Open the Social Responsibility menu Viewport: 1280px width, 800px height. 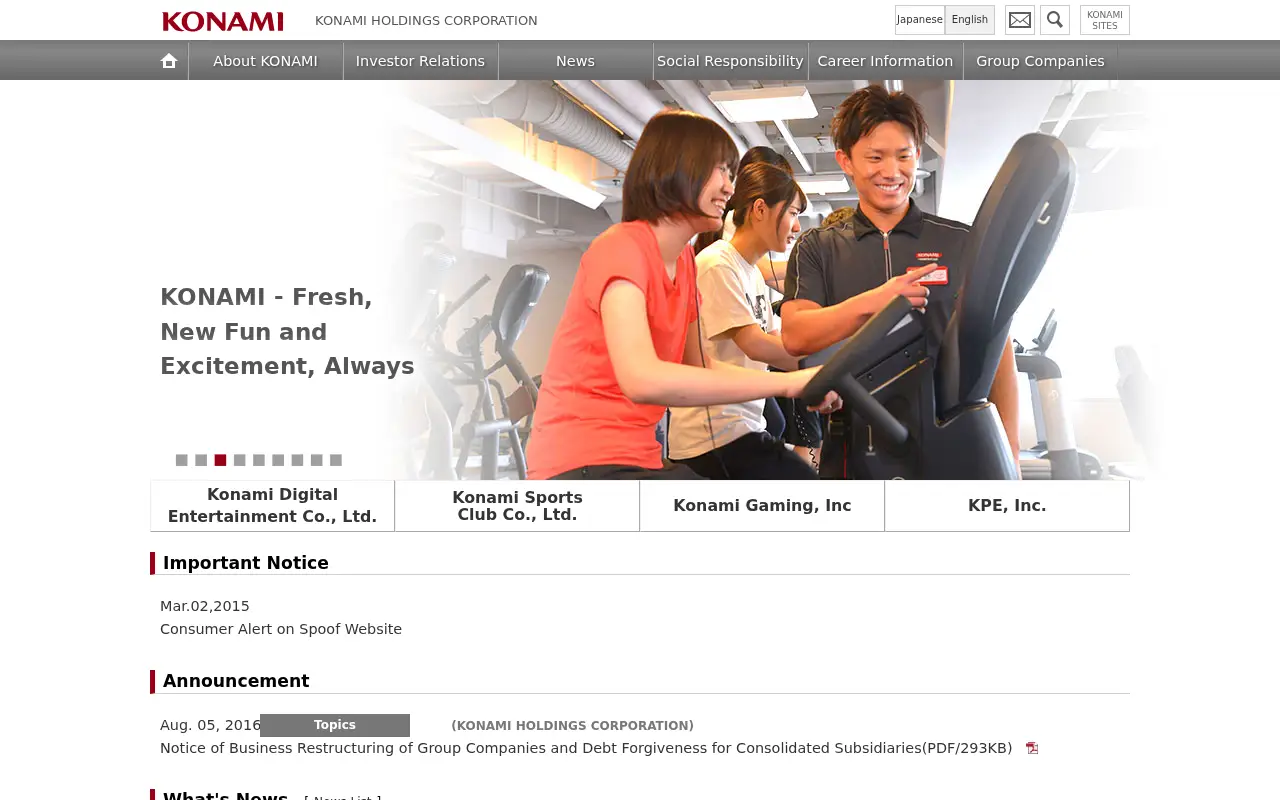pyautogui.click(x=730, y=61)
